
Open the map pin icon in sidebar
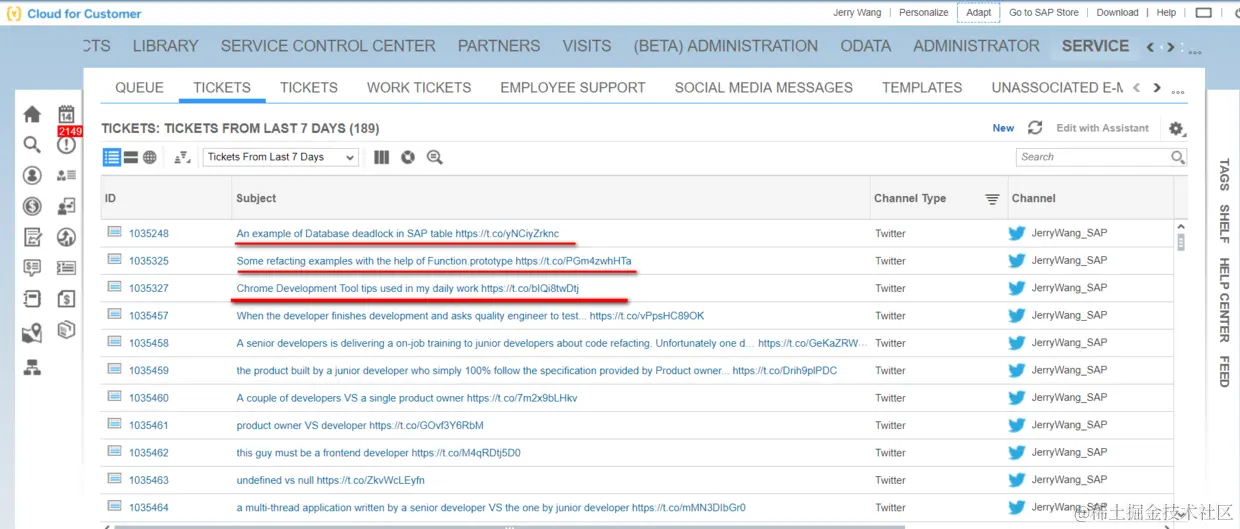click(32, 333)
